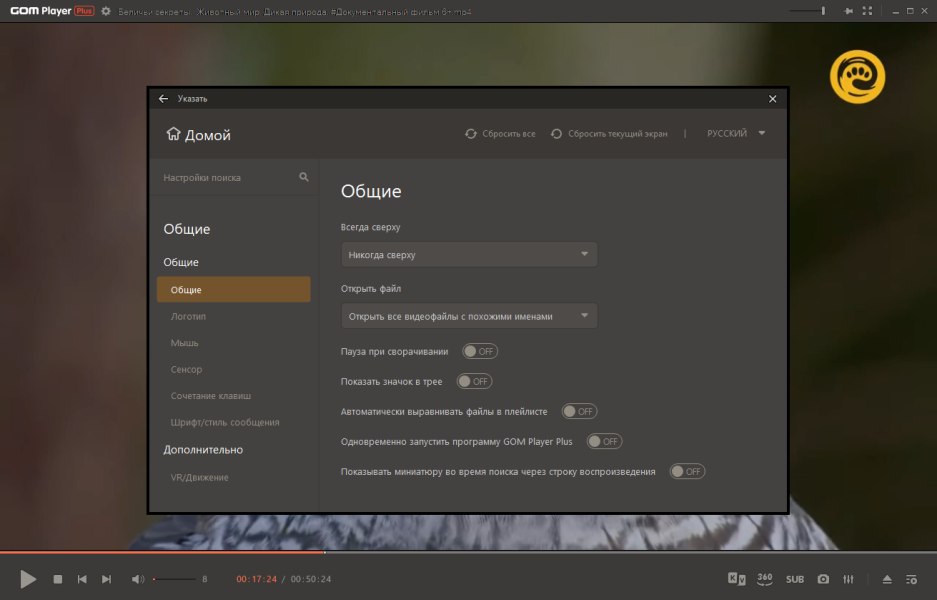Open the Открыть все видеофайлы dropdown
The height and width of the screenshot is (600, 937).
469,316
